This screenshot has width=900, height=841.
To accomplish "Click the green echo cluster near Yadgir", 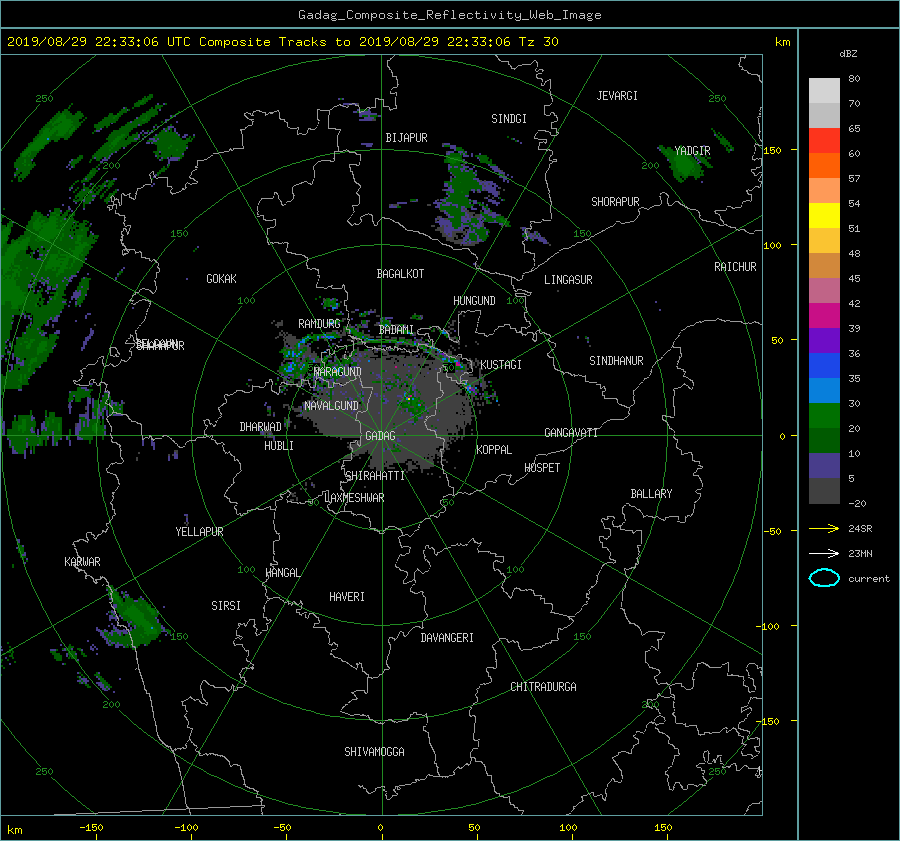I will (685, 162).
